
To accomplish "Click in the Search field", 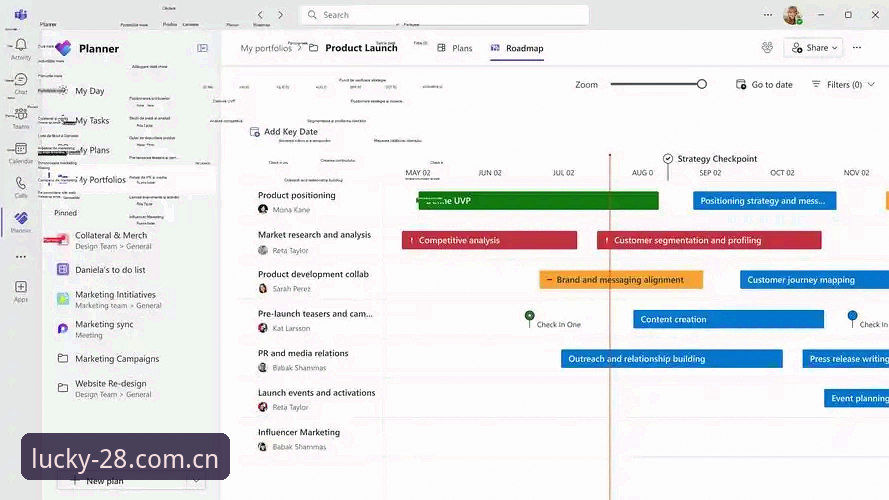I will click(x=444, y=15).
